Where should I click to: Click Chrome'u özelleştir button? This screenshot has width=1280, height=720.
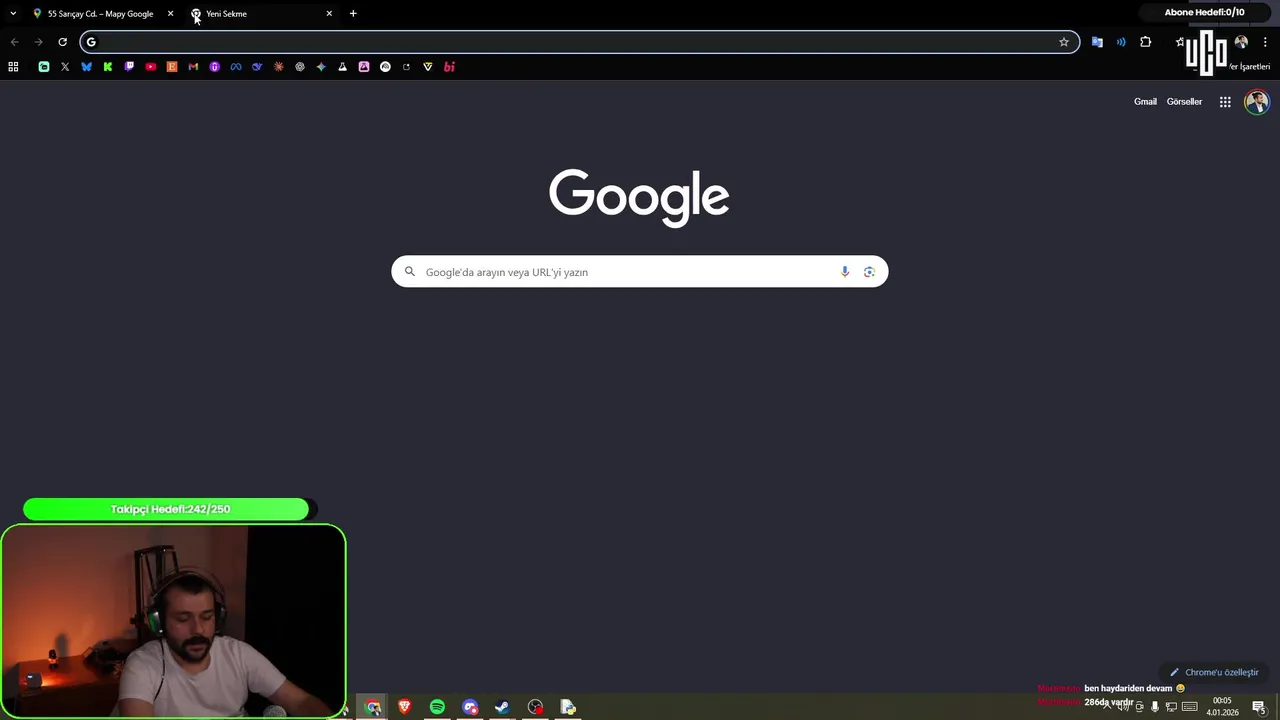pyautogui.click(x=1214, y=673)
